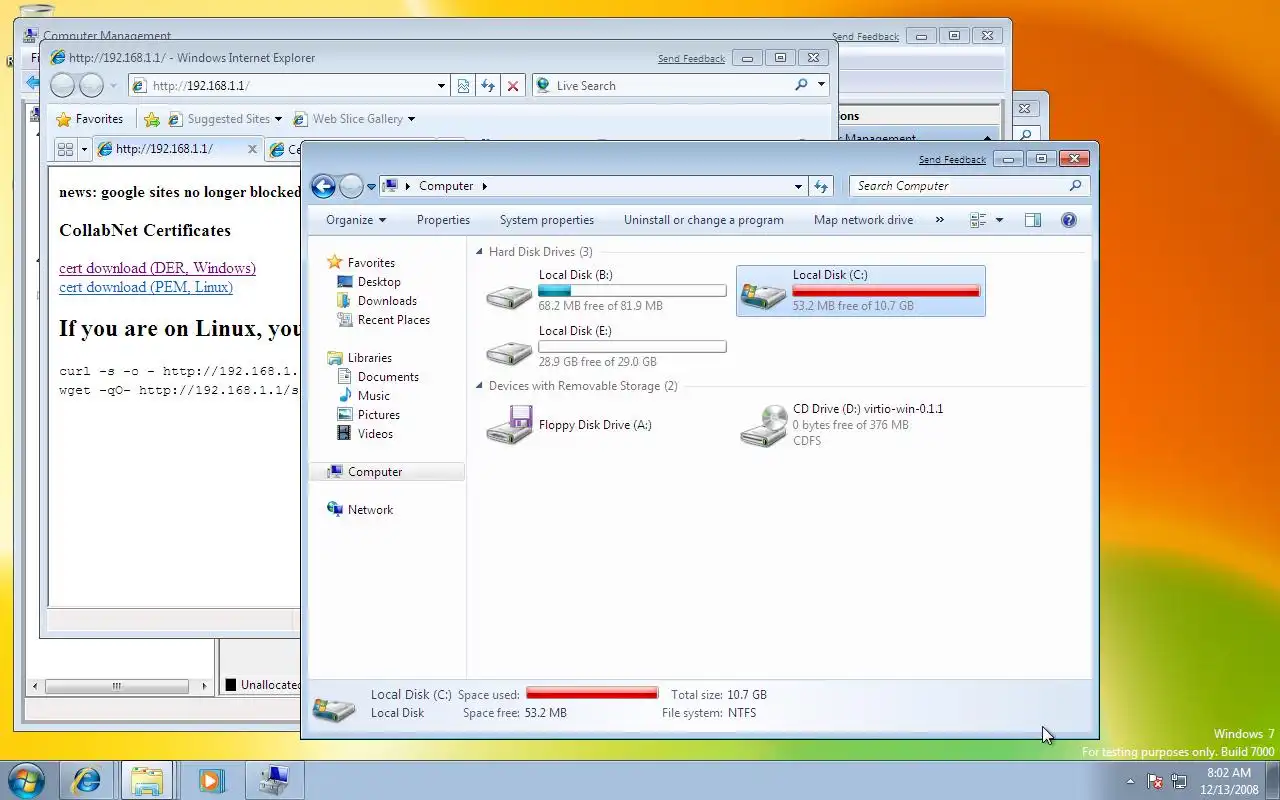Open IE search provider dropdown
The image size is (1280, 800).
coord(821,86)
